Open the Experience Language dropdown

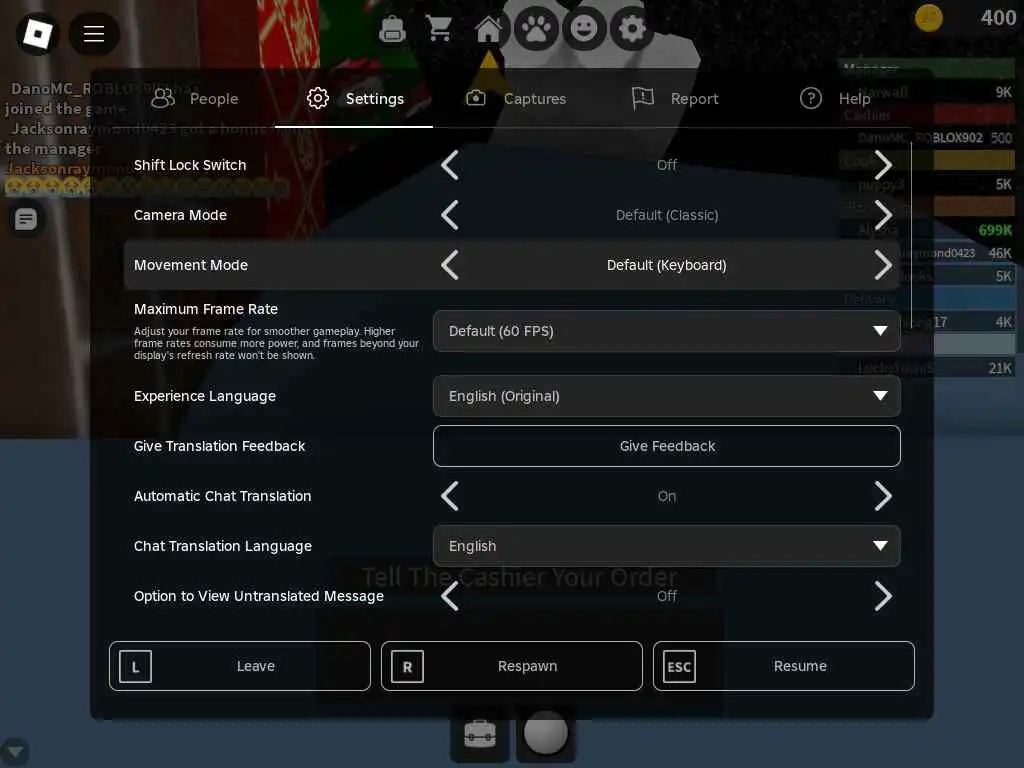pyautogui.click(x=667, y=396)
